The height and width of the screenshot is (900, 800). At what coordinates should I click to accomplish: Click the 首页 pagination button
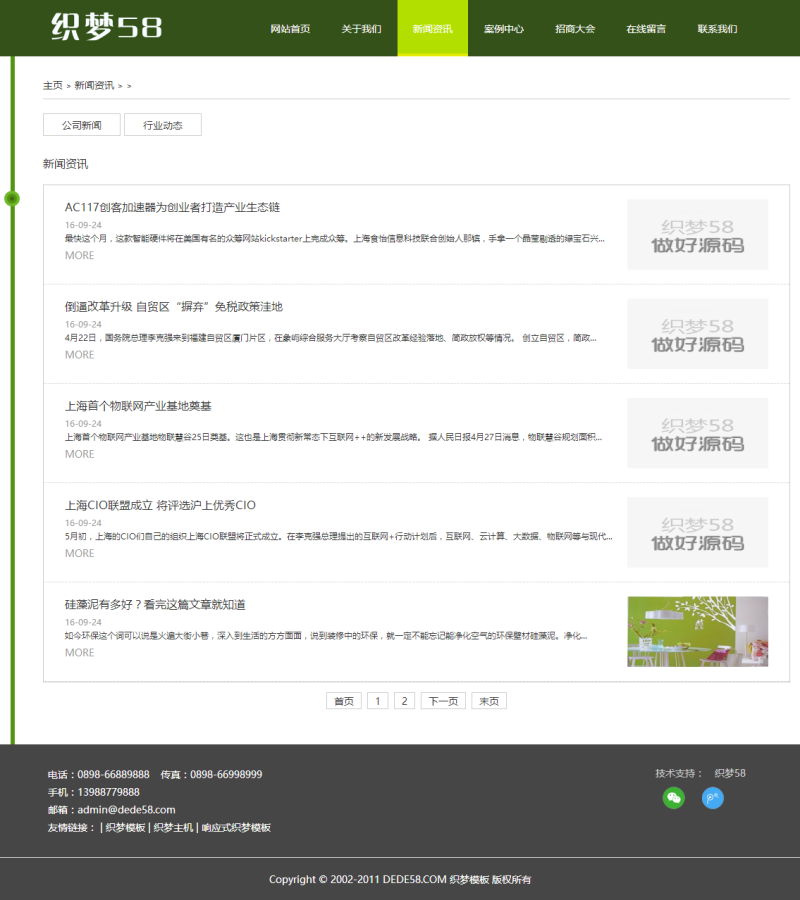(344, 701)
